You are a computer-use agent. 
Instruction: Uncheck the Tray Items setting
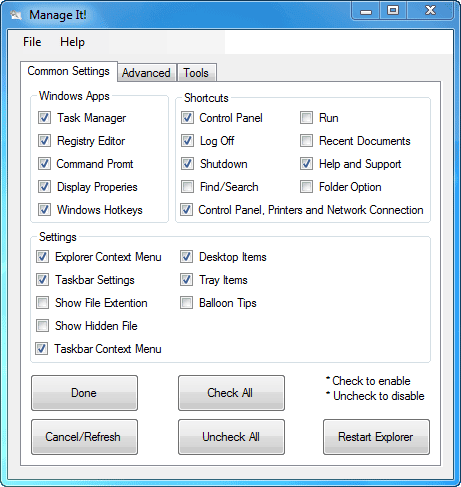coord(186,280)
